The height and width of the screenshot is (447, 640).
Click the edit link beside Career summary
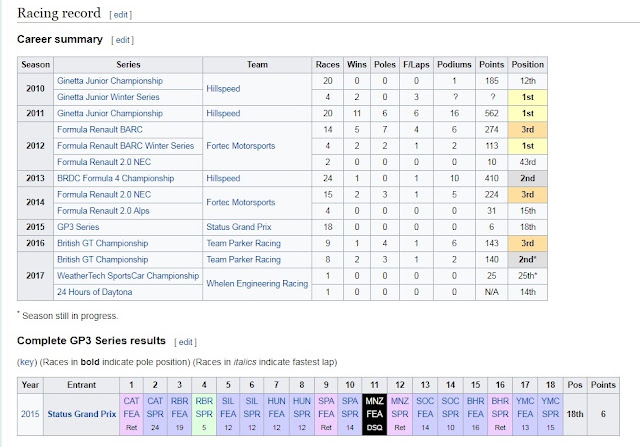122,40
